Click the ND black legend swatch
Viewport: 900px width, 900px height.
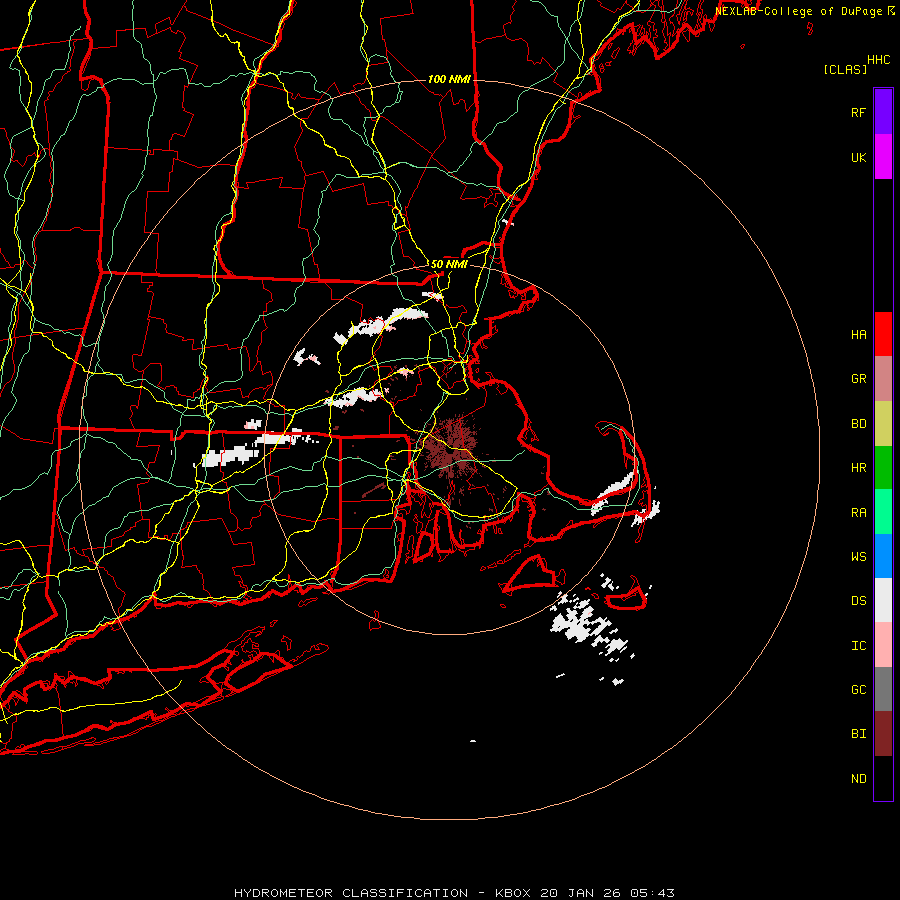click(x=883, y=778)
